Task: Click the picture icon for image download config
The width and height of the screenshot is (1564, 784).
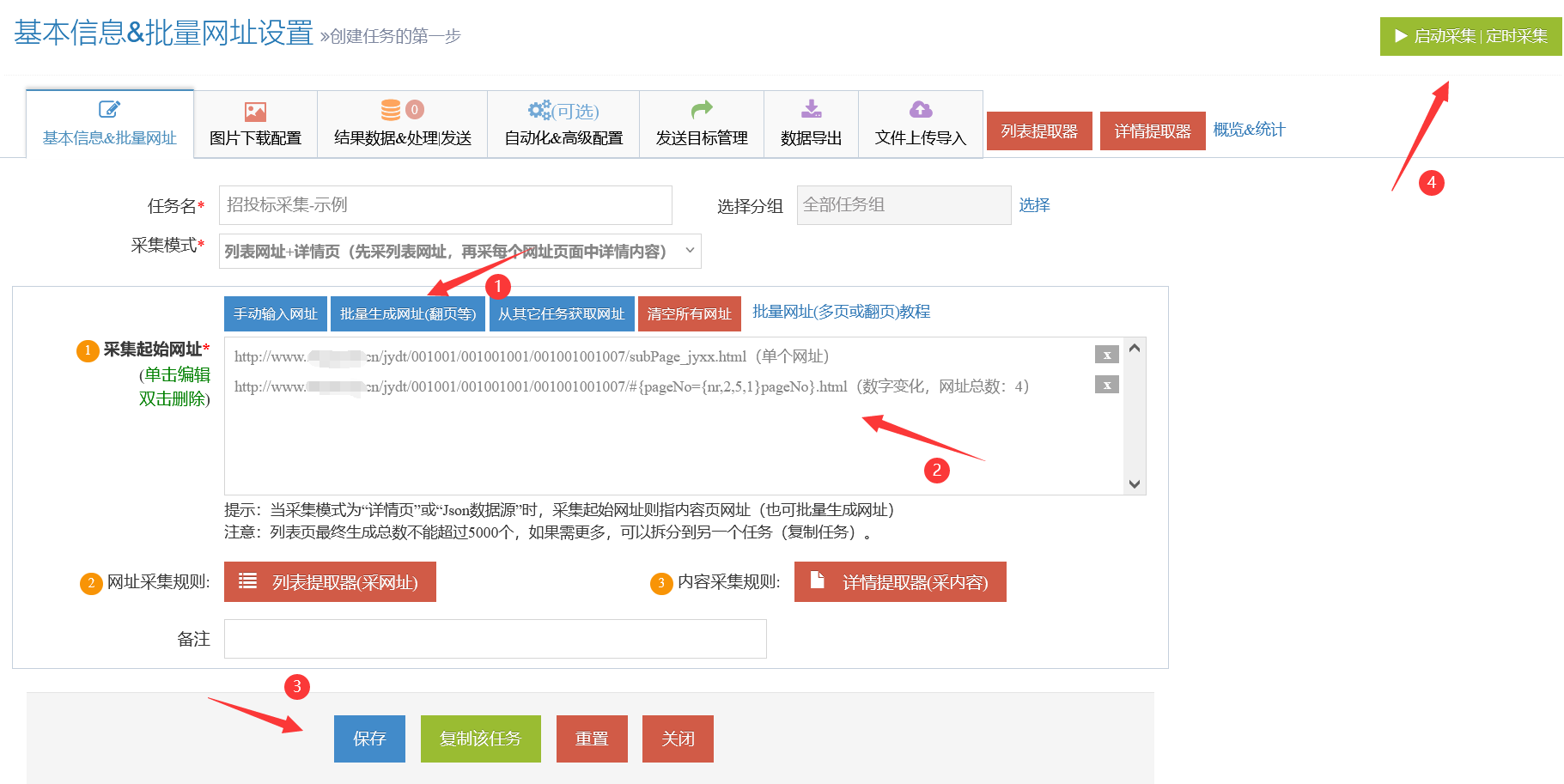Action: [255, 112]
